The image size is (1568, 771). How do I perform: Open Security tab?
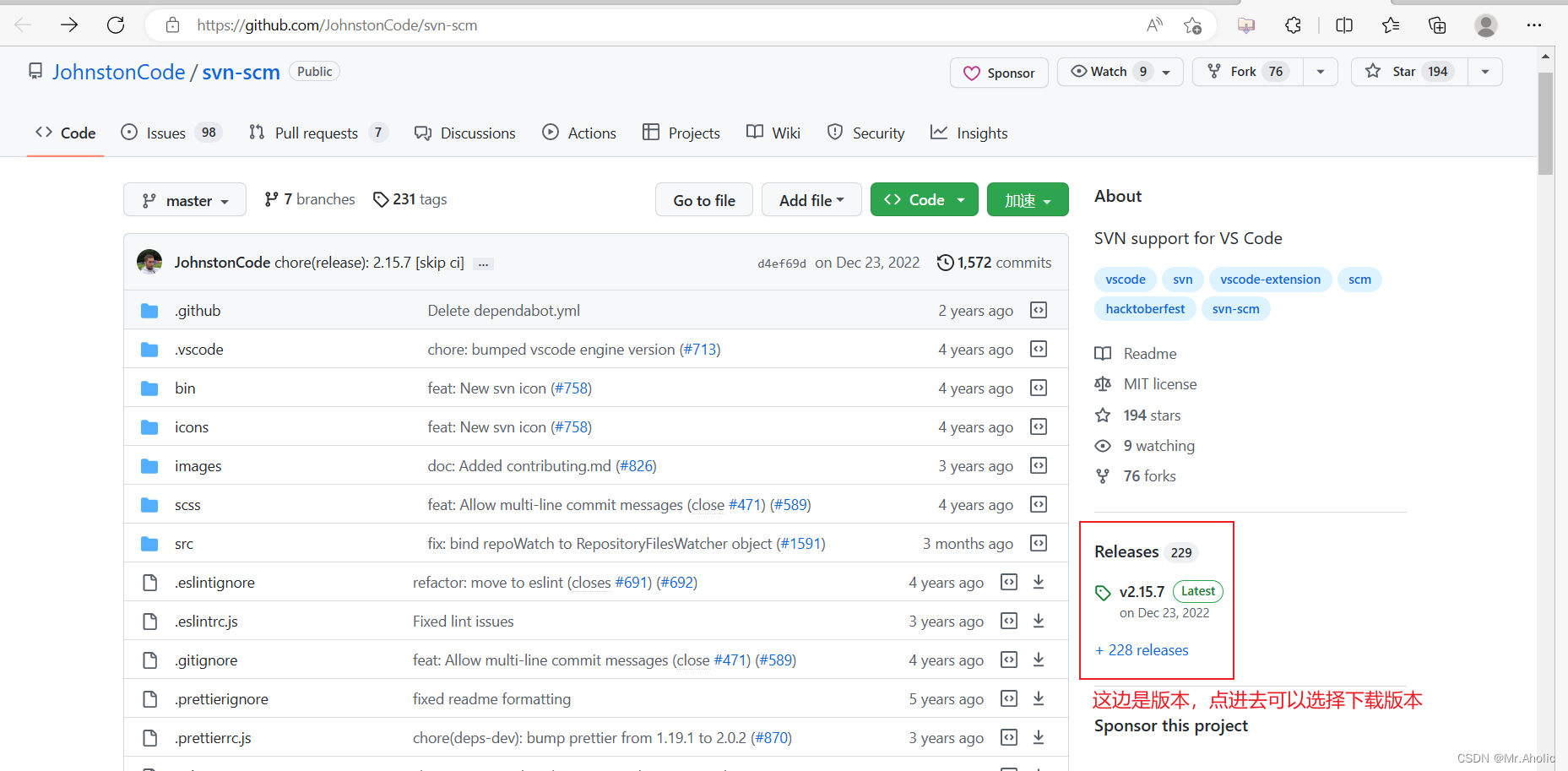point(866,133)
